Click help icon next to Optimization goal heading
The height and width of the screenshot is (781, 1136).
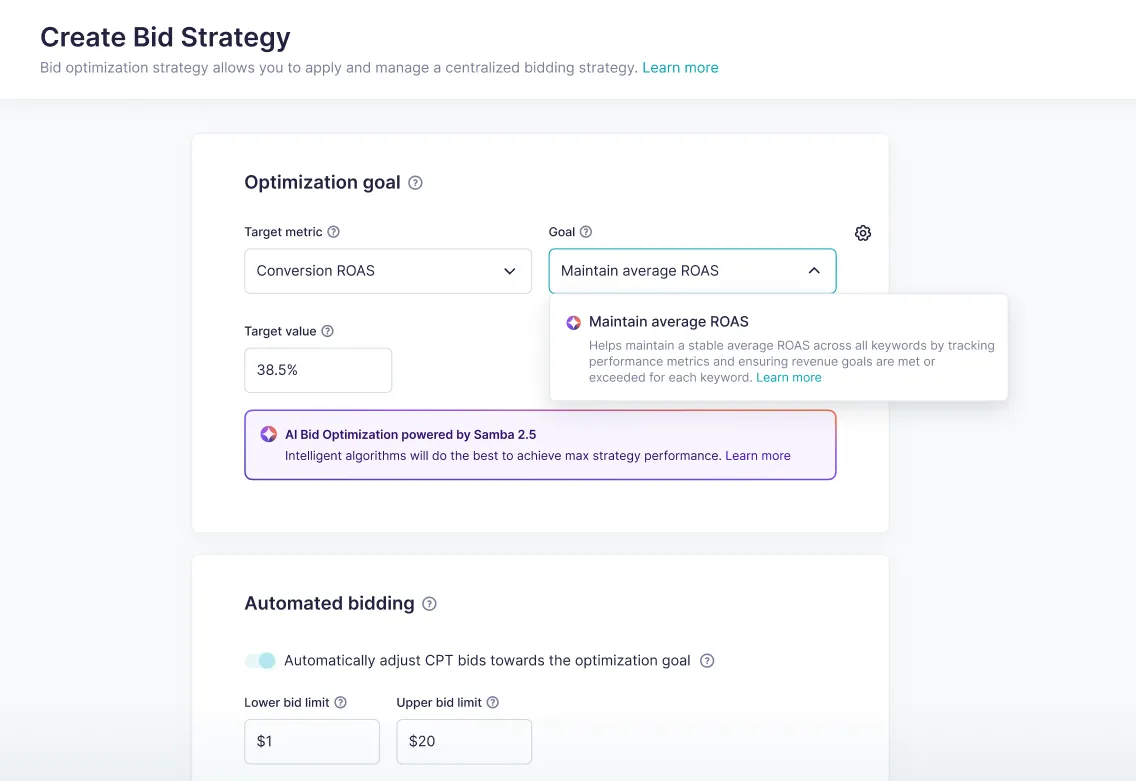[x=415, y=183]
